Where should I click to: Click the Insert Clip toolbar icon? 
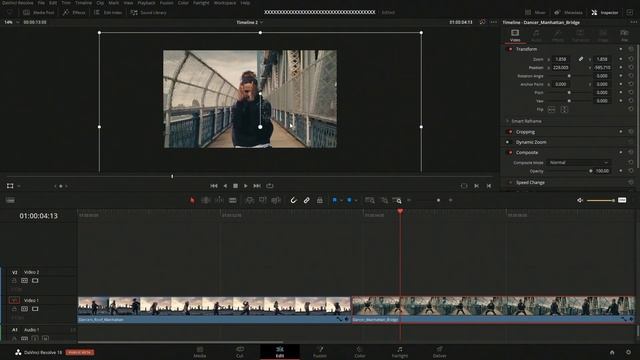250,200
